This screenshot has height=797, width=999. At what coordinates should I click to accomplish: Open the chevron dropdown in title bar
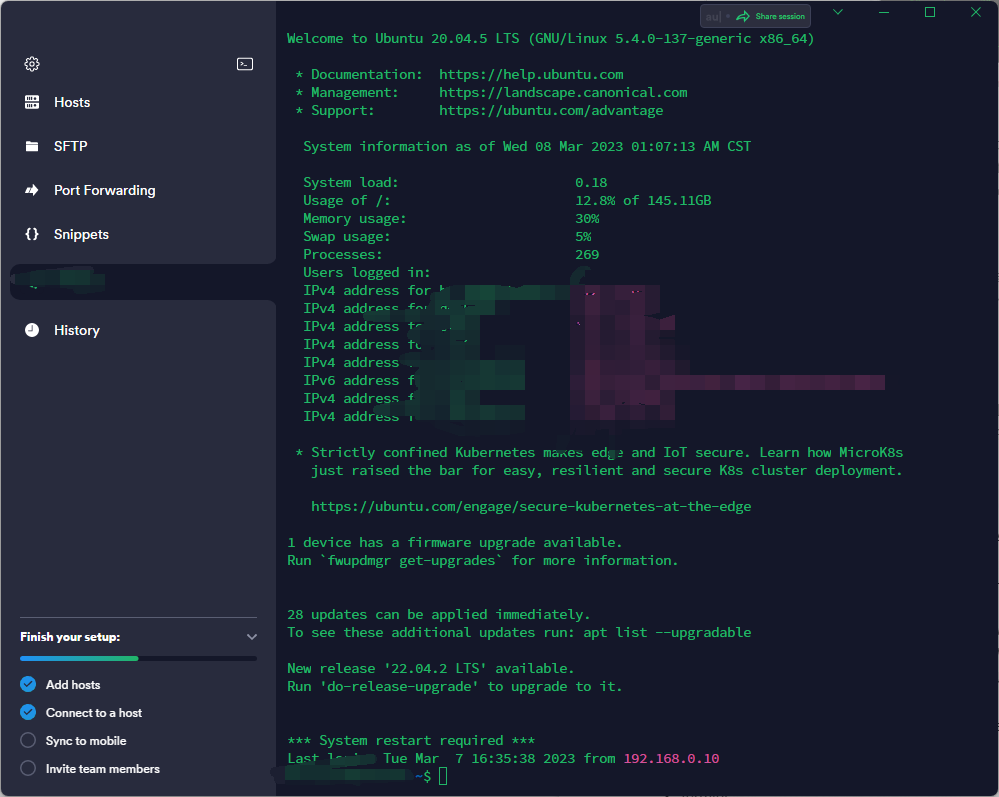(838, 12)
